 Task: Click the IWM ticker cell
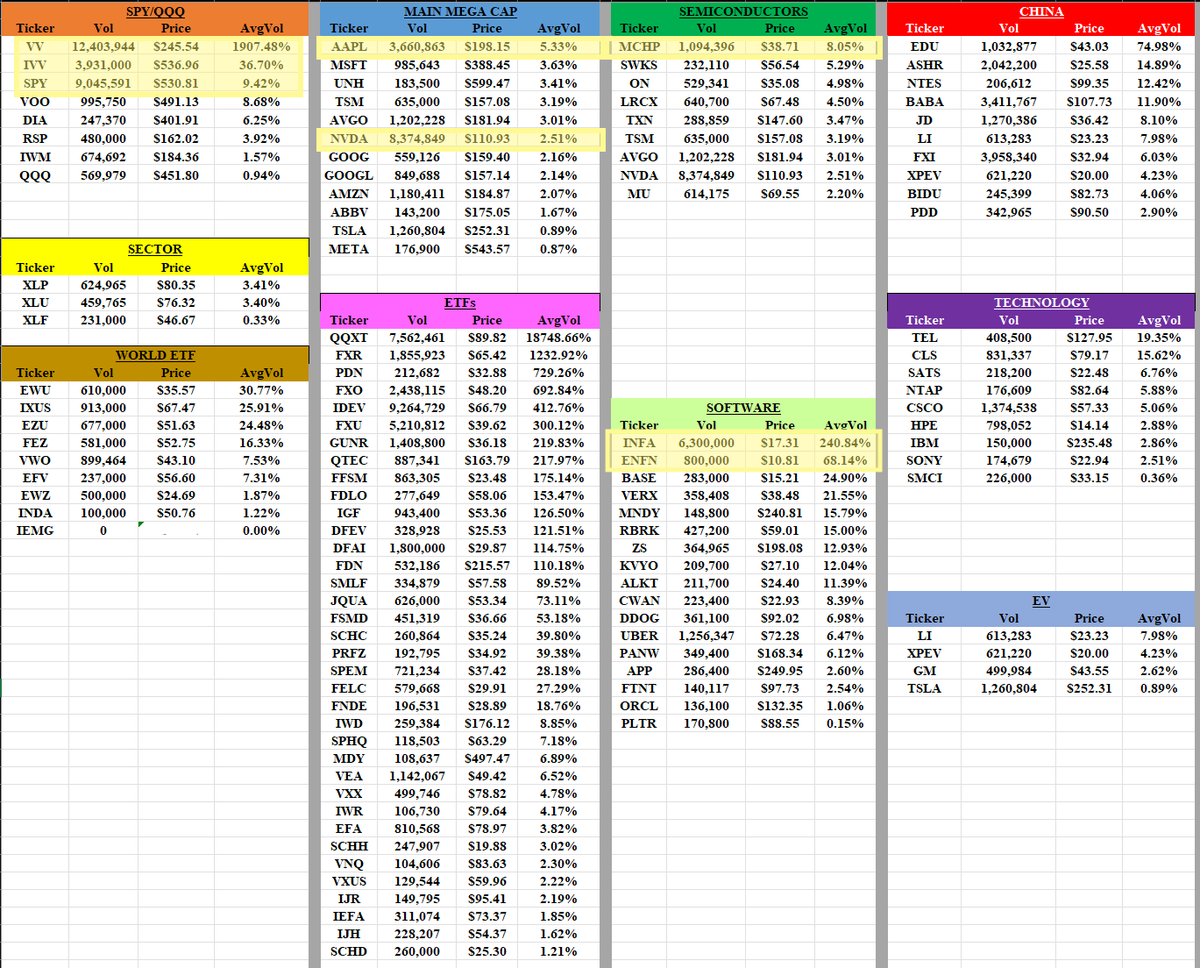point(36,157)
